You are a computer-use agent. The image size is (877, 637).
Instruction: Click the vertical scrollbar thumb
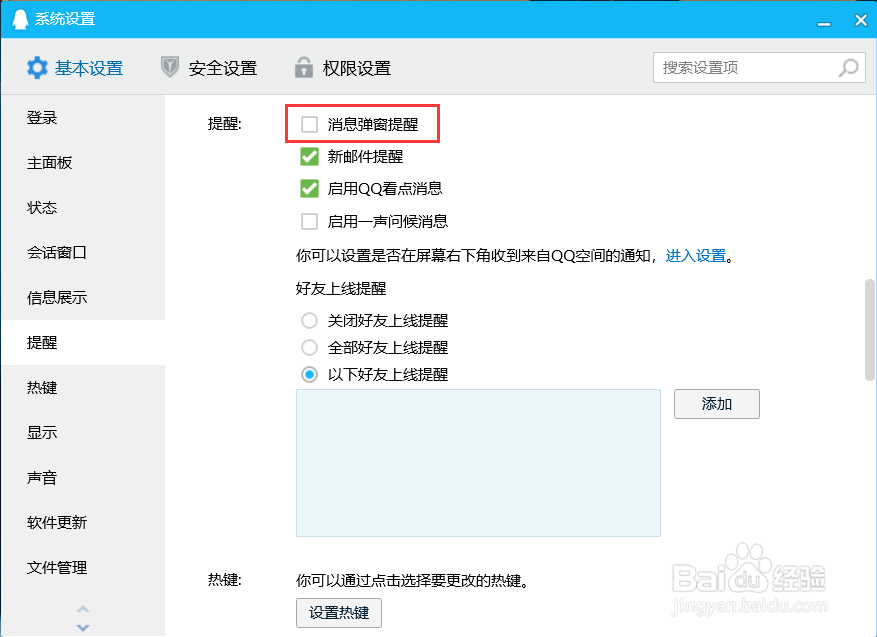870,330
